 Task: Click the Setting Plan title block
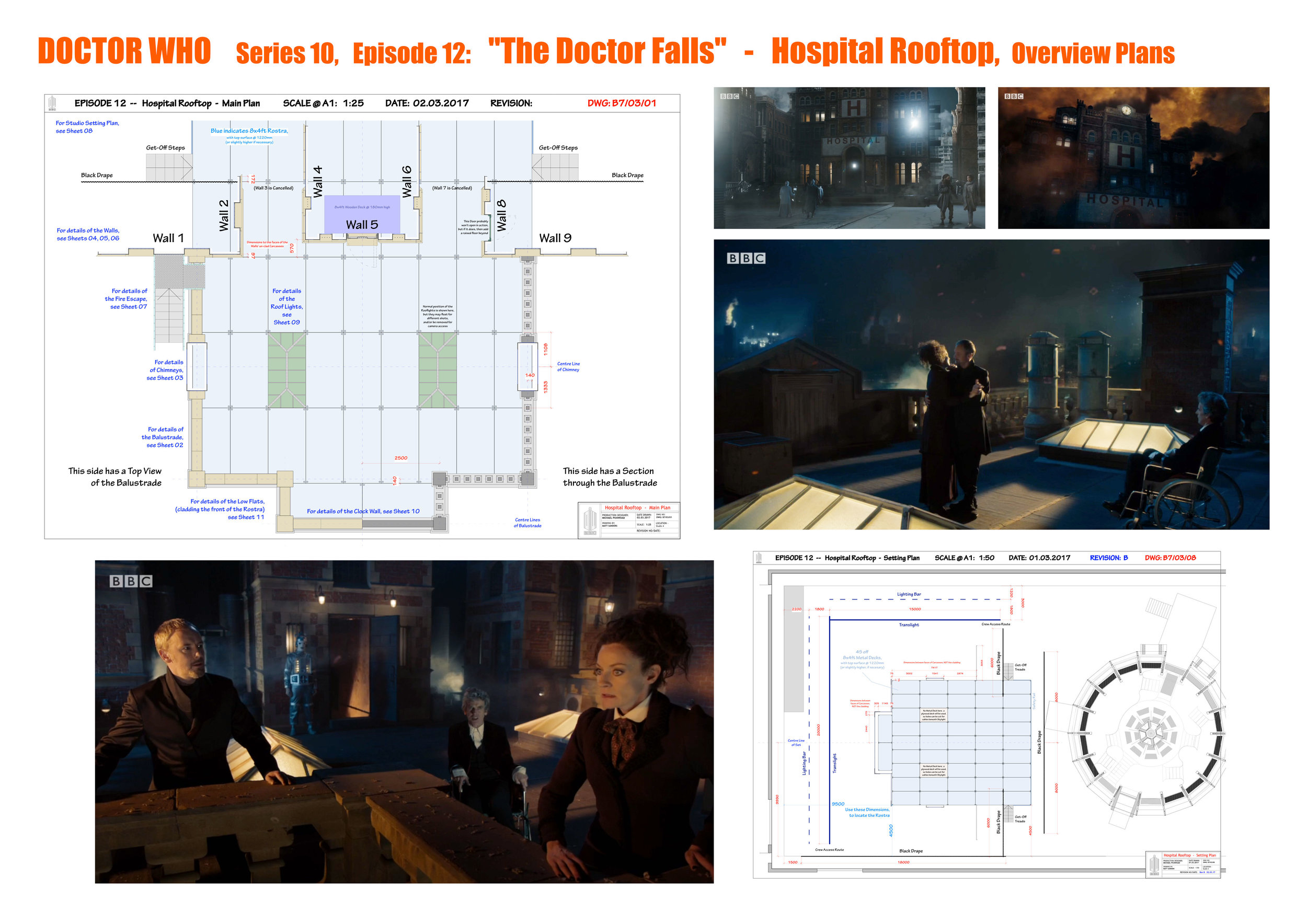pos(1183,864)
